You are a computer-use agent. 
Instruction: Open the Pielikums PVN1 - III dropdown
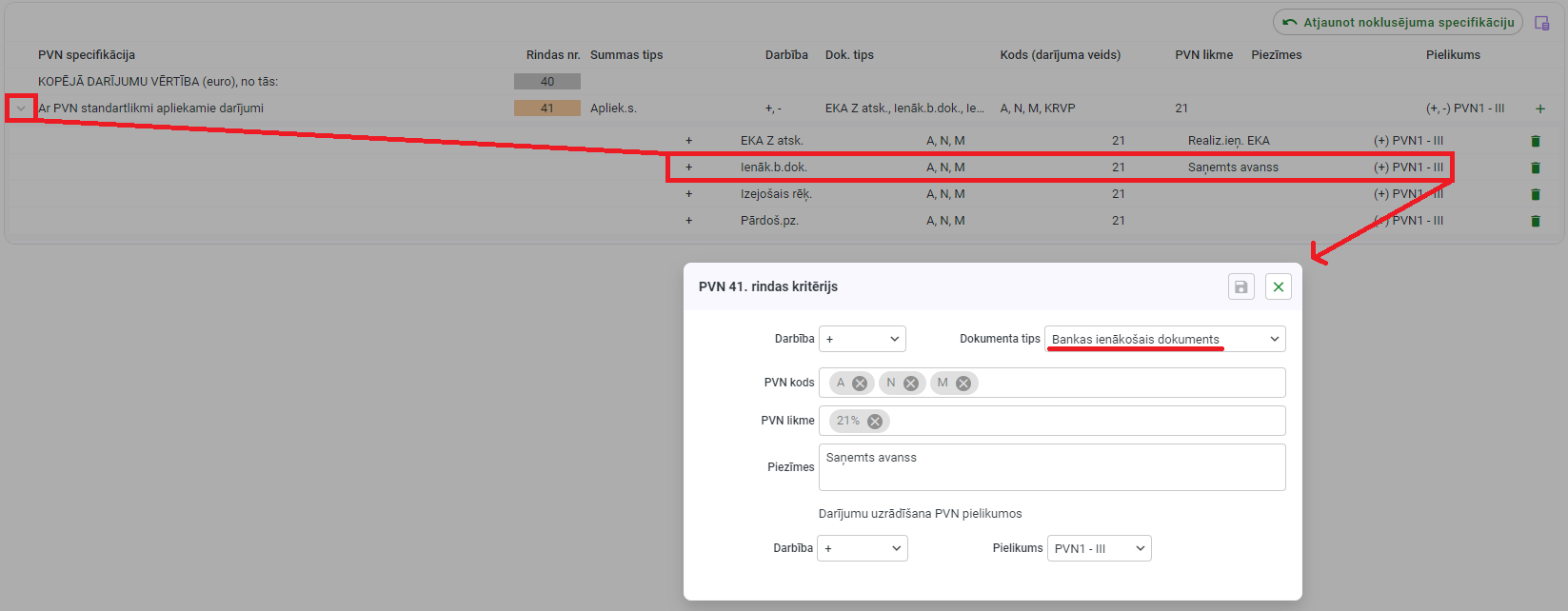click(x=1099, y=548)
